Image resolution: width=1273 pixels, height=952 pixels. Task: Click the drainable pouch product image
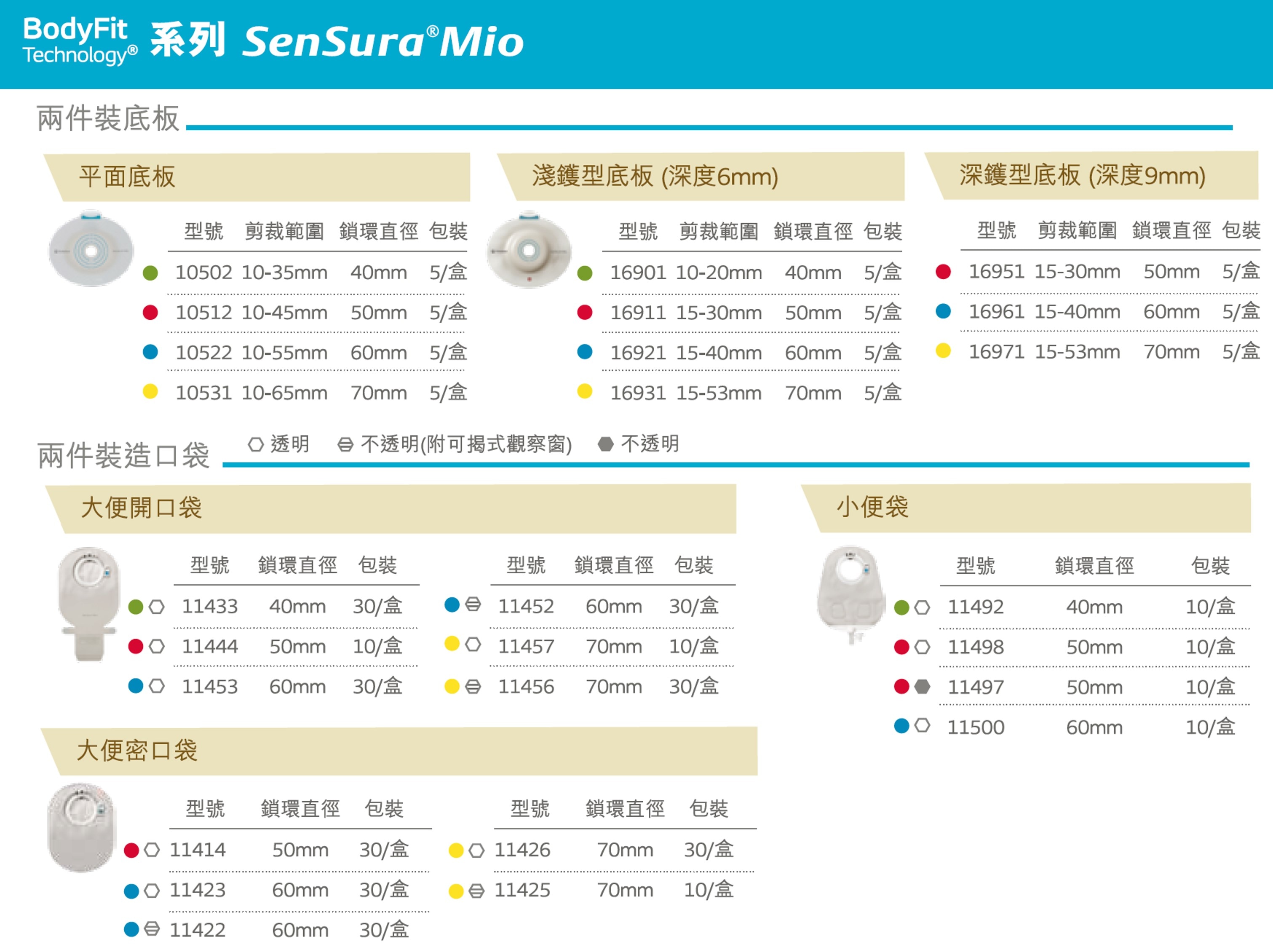(x=88, y=604)
